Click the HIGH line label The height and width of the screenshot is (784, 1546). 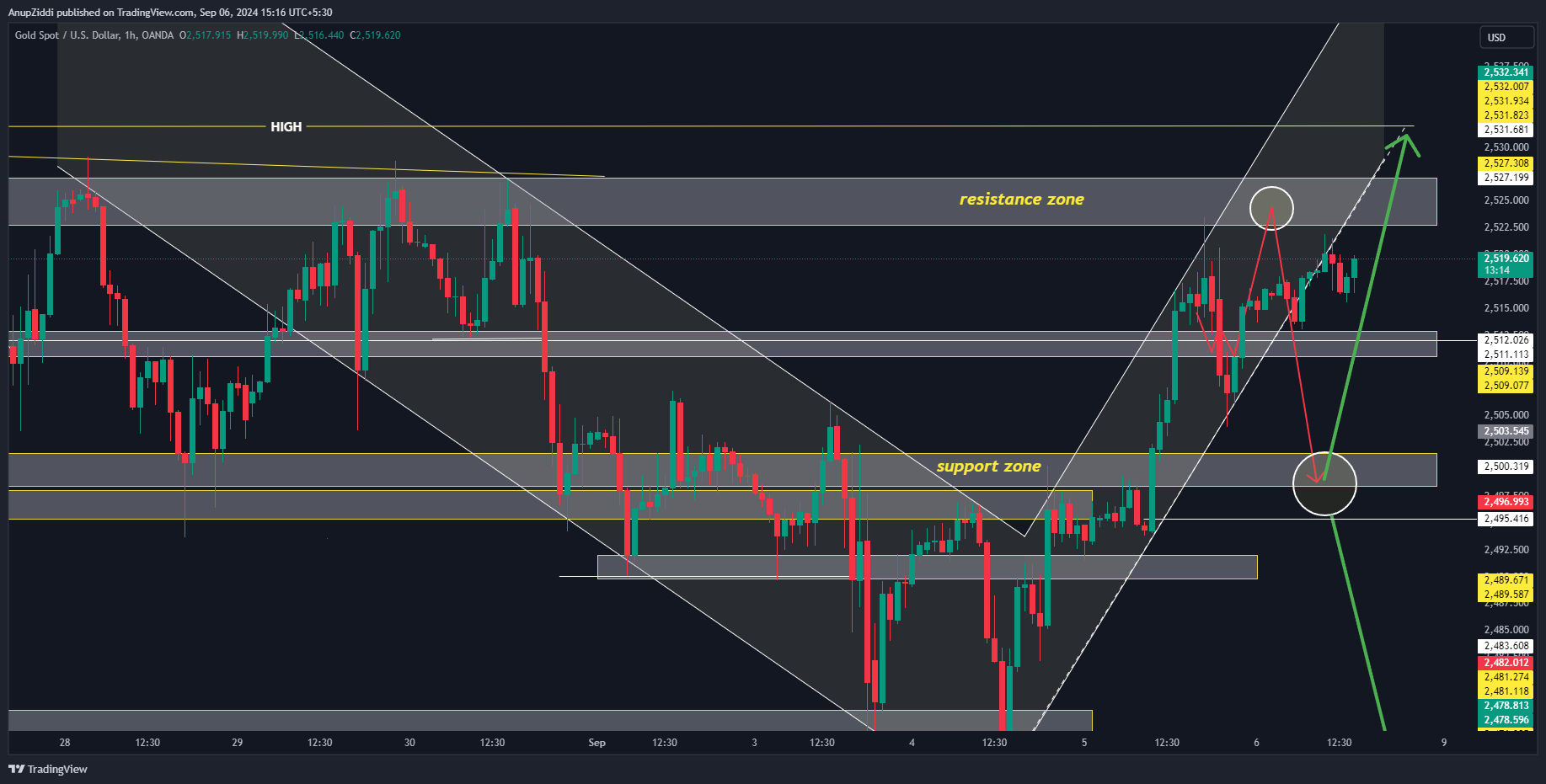point(286,126)
